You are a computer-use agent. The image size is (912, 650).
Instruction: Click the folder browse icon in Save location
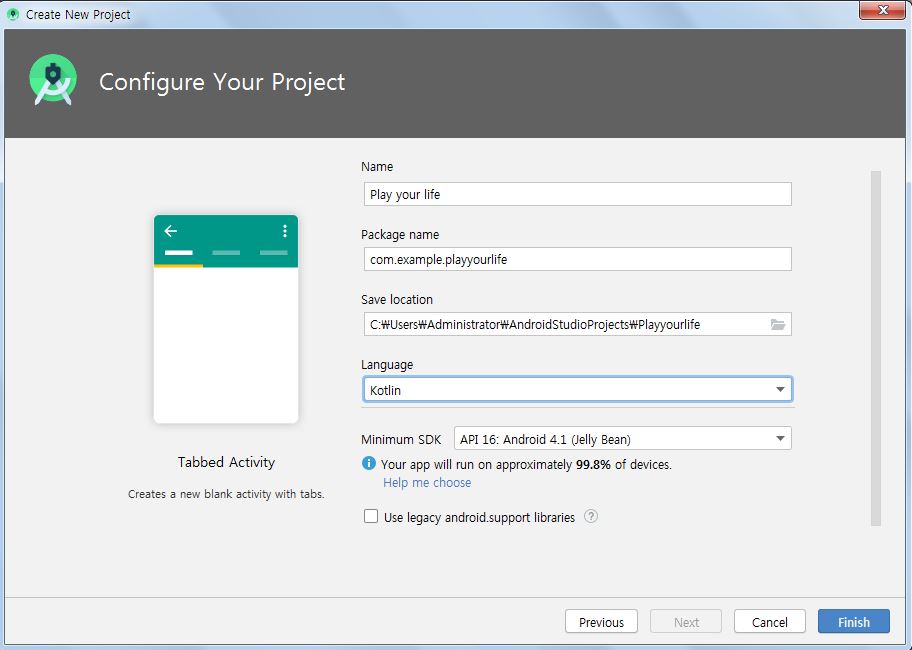(778, 324)
